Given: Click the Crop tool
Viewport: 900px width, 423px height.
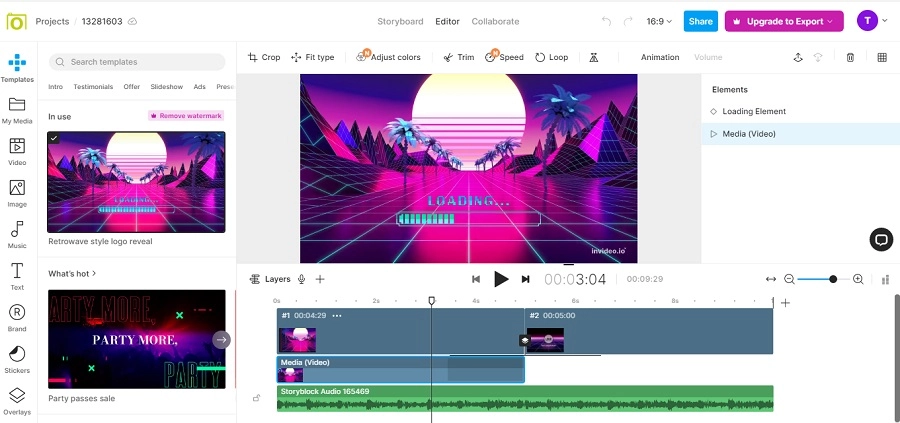Looking at the screenshot, I should click(264, 57).
